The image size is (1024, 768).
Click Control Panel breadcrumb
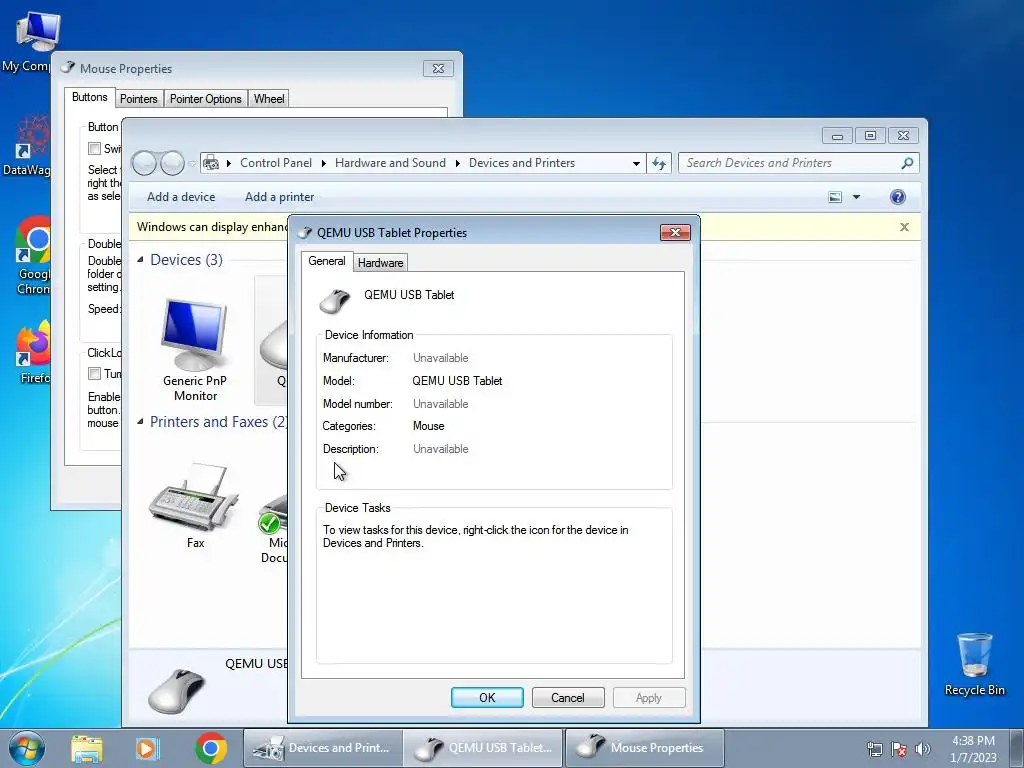tap(276, 163)
